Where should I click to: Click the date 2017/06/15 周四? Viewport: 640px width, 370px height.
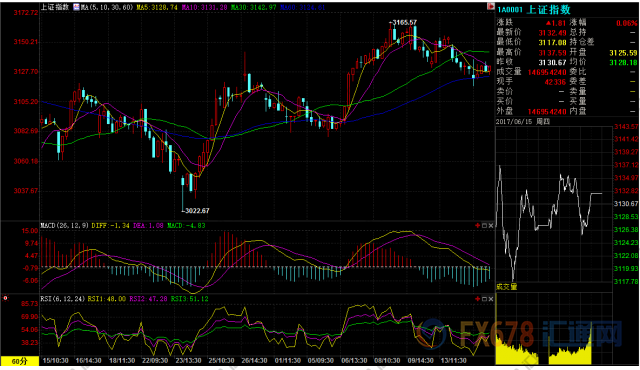click(x=523, y=122)
